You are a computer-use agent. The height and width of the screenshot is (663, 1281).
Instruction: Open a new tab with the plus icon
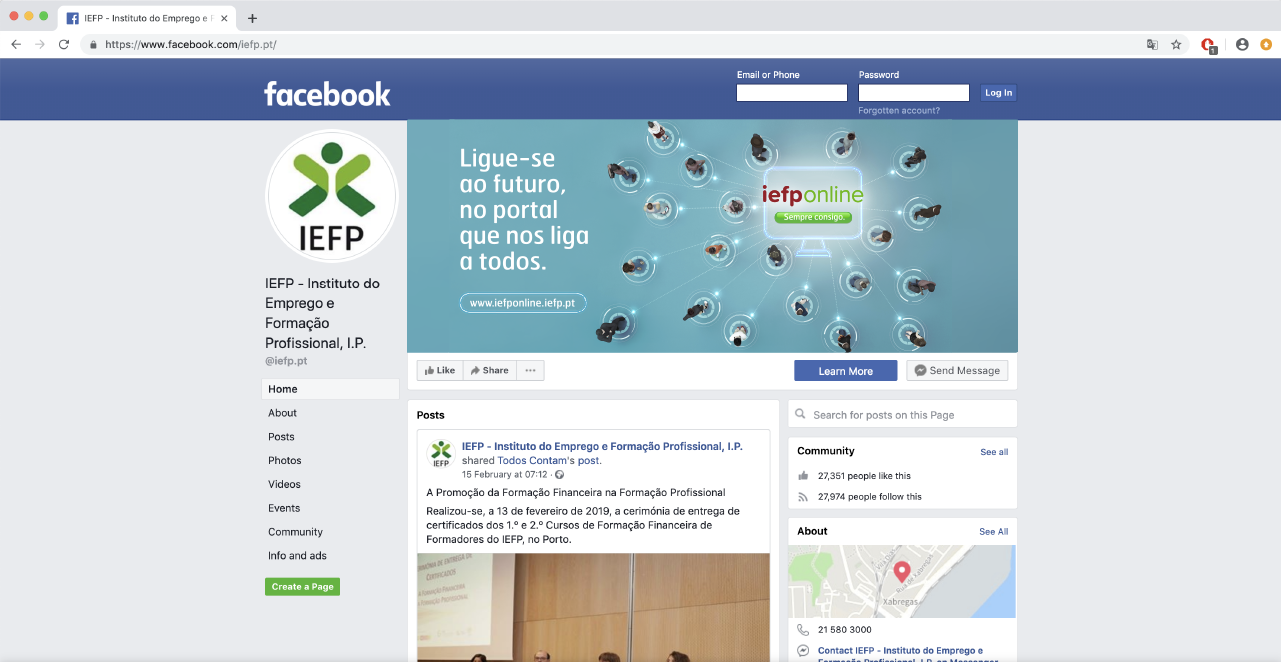pyautogui.click(x=252, y=18)
